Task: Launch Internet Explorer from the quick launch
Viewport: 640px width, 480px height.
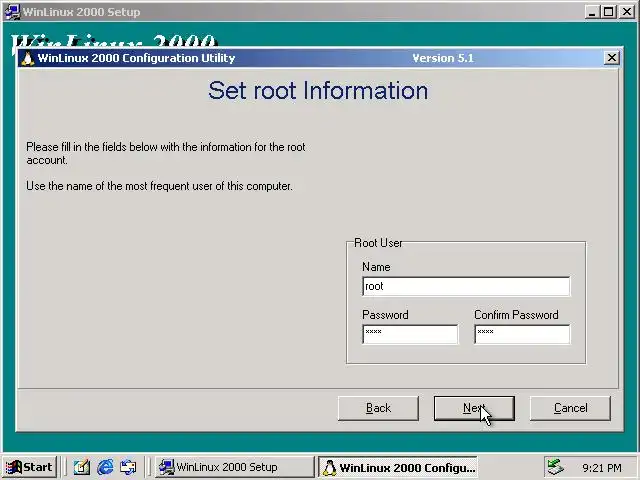Action: click(105, 467)
